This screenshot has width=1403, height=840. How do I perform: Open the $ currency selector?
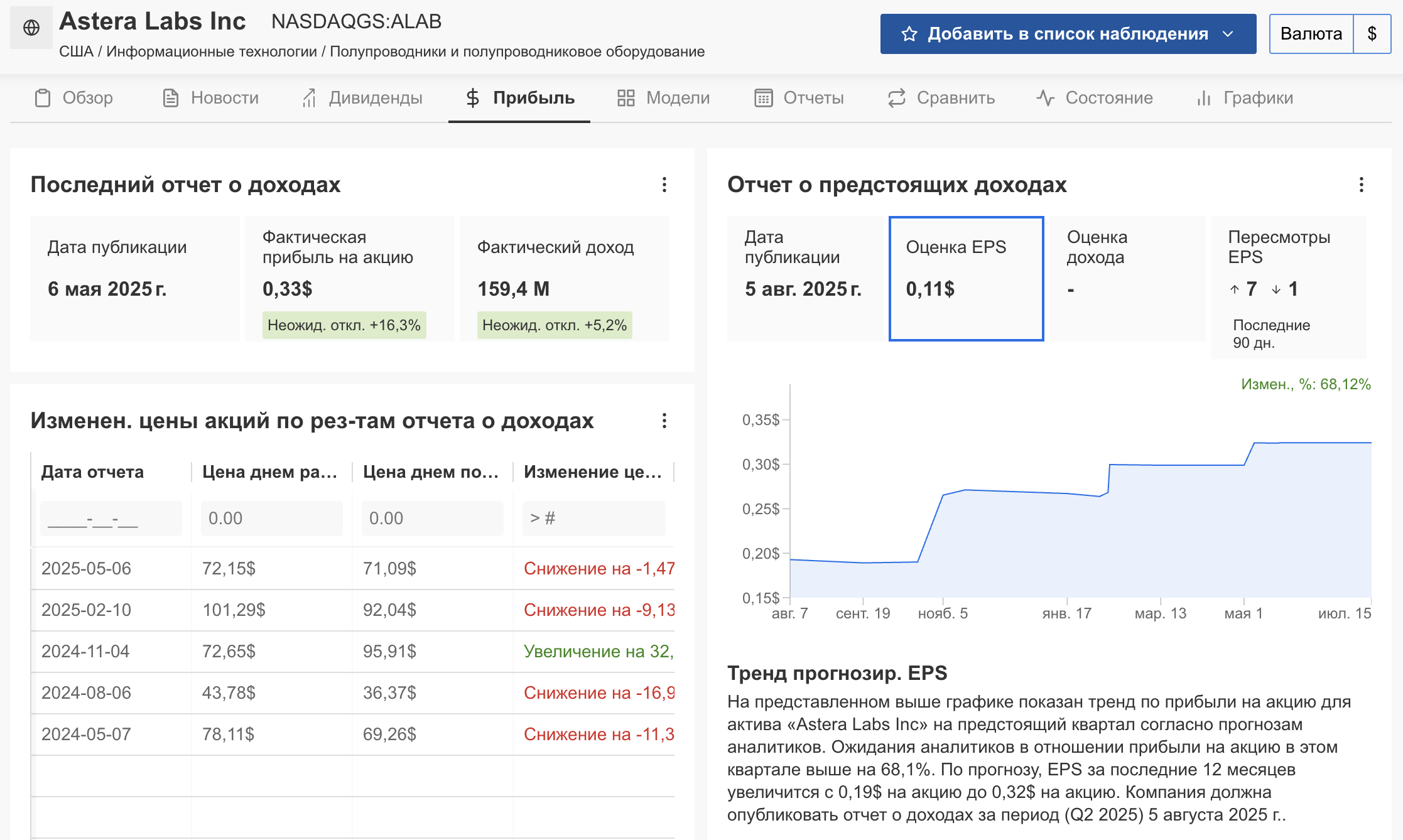[1372, 34]
